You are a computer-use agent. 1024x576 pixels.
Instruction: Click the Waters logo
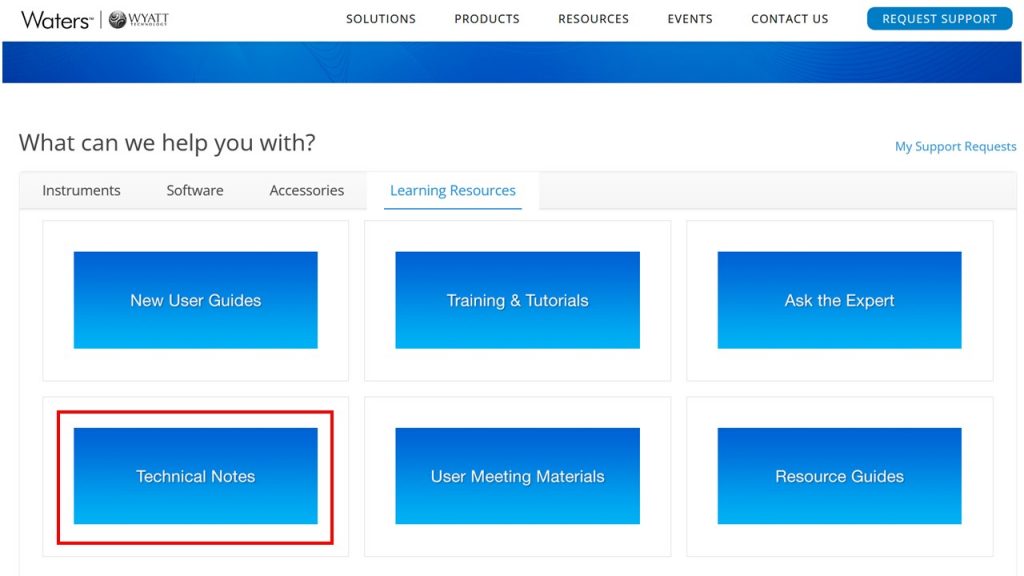coord(55,19)
